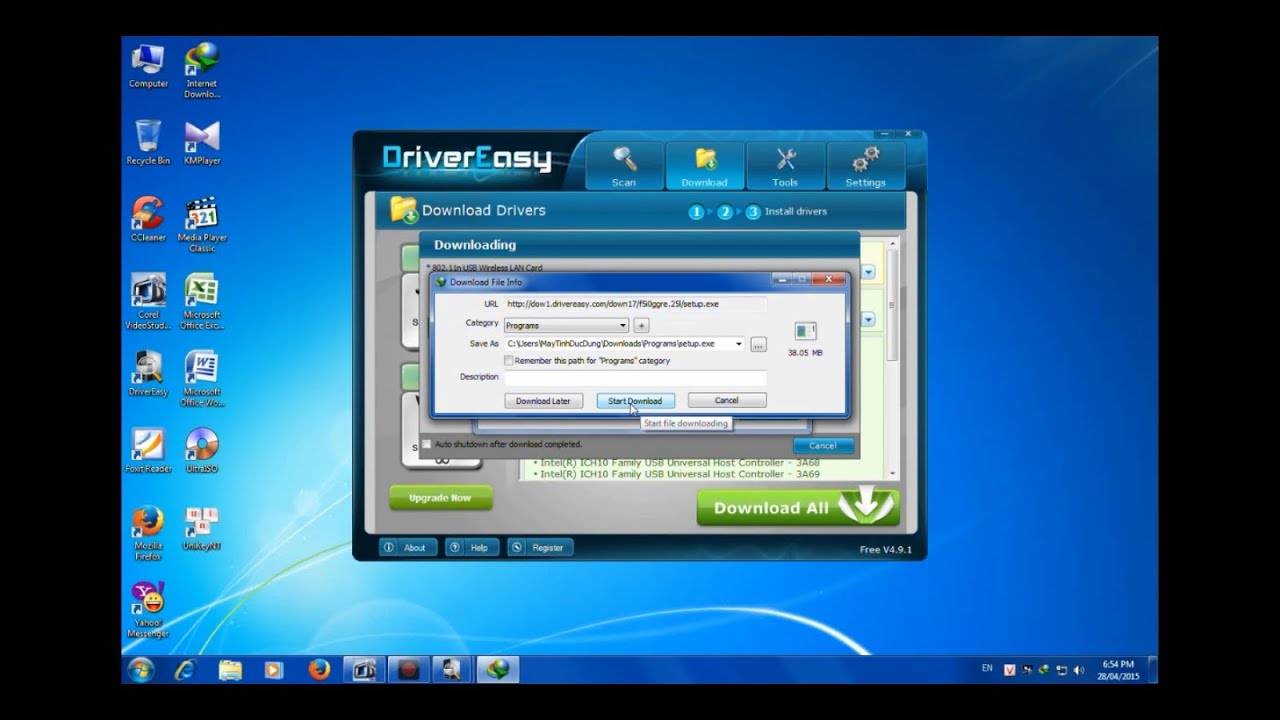The width and height of the screenshot is (1280, 720).
Task: Open the Scan tab in DriverEasy
Action: pyautogui.click(x=624, y=166)
